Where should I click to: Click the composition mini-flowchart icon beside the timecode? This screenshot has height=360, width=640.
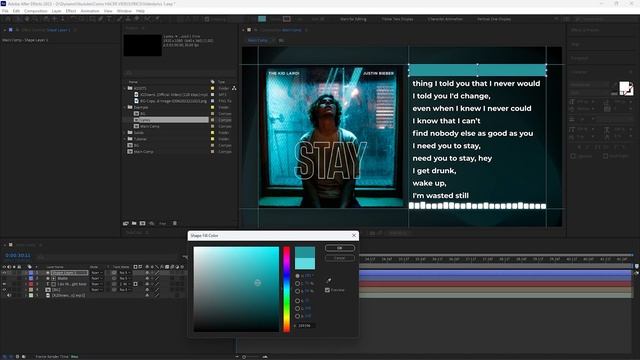pos(185,257)
